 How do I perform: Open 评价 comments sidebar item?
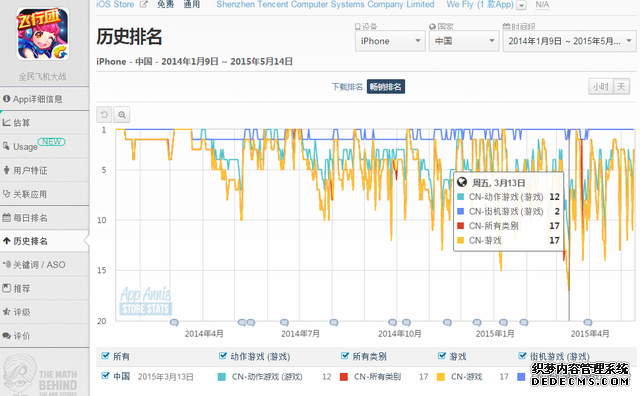coord(44,336)
